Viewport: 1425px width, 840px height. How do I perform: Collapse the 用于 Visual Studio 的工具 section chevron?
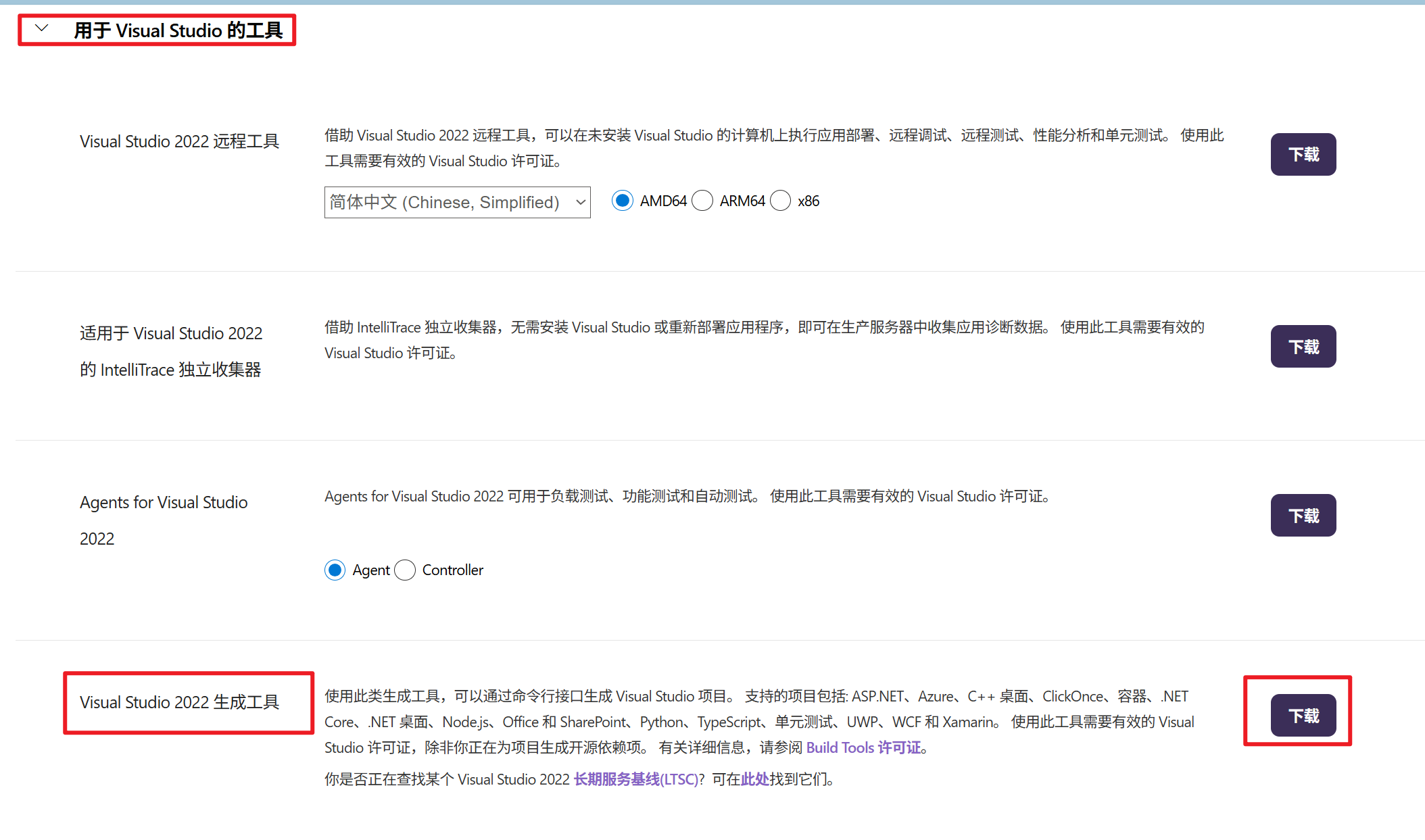[42, 28]
